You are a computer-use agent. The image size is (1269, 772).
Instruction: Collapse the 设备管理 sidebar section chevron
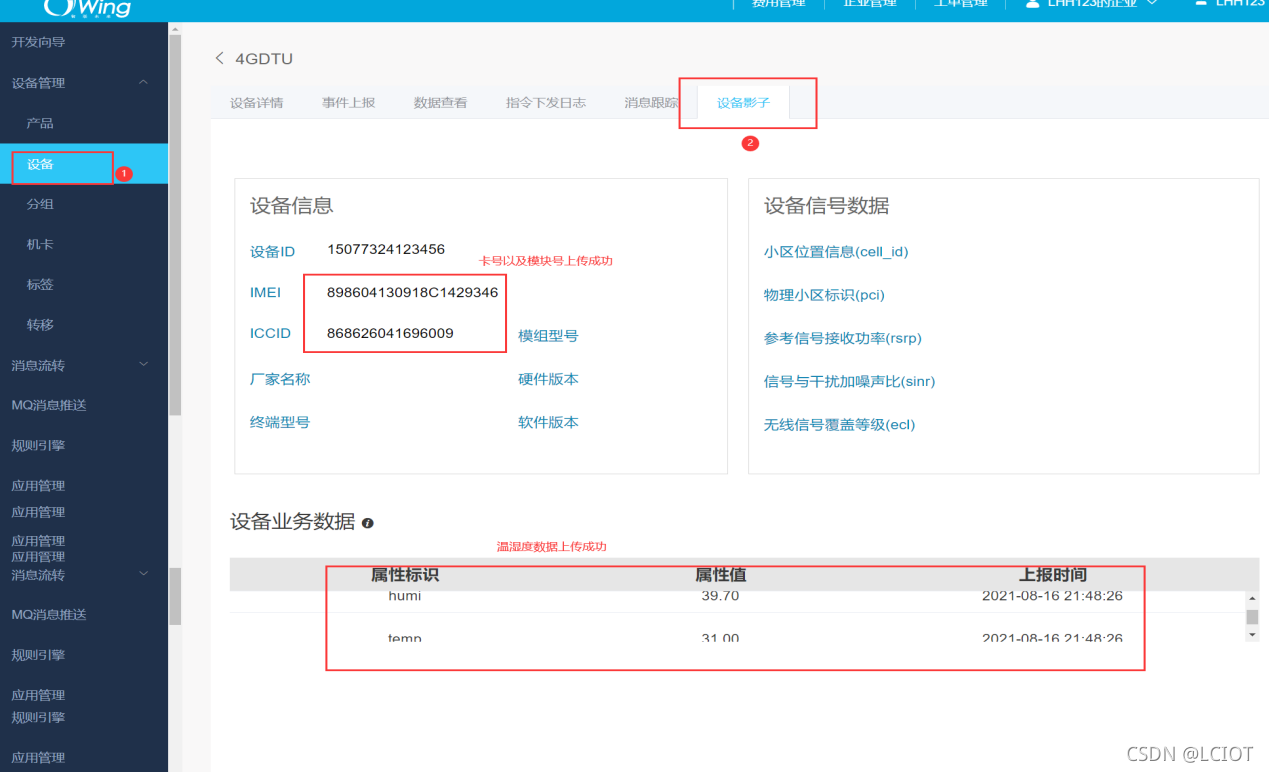[x=143, y=83]
